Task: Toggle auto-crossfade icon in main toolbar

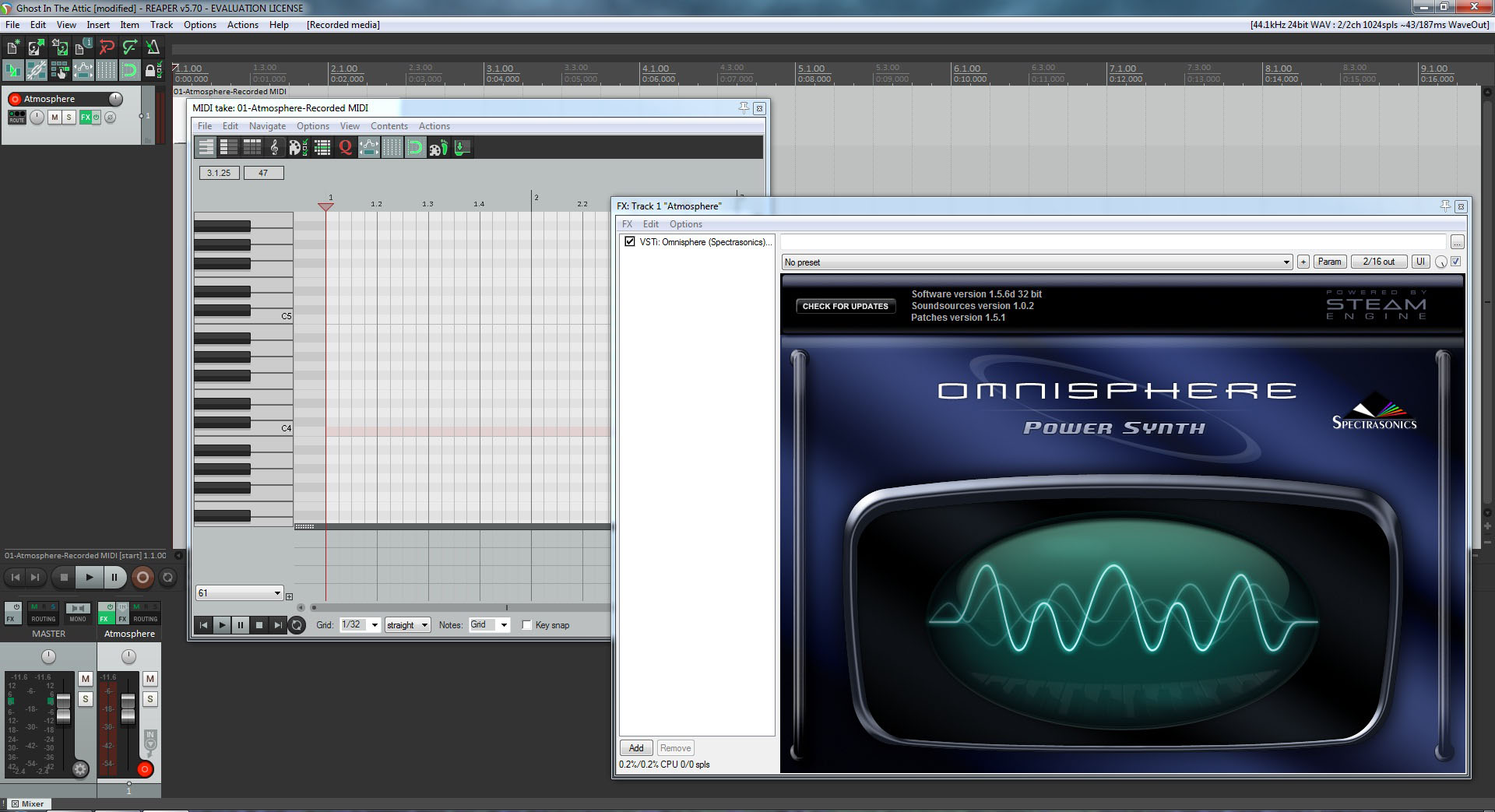Action: coord(13,71)
